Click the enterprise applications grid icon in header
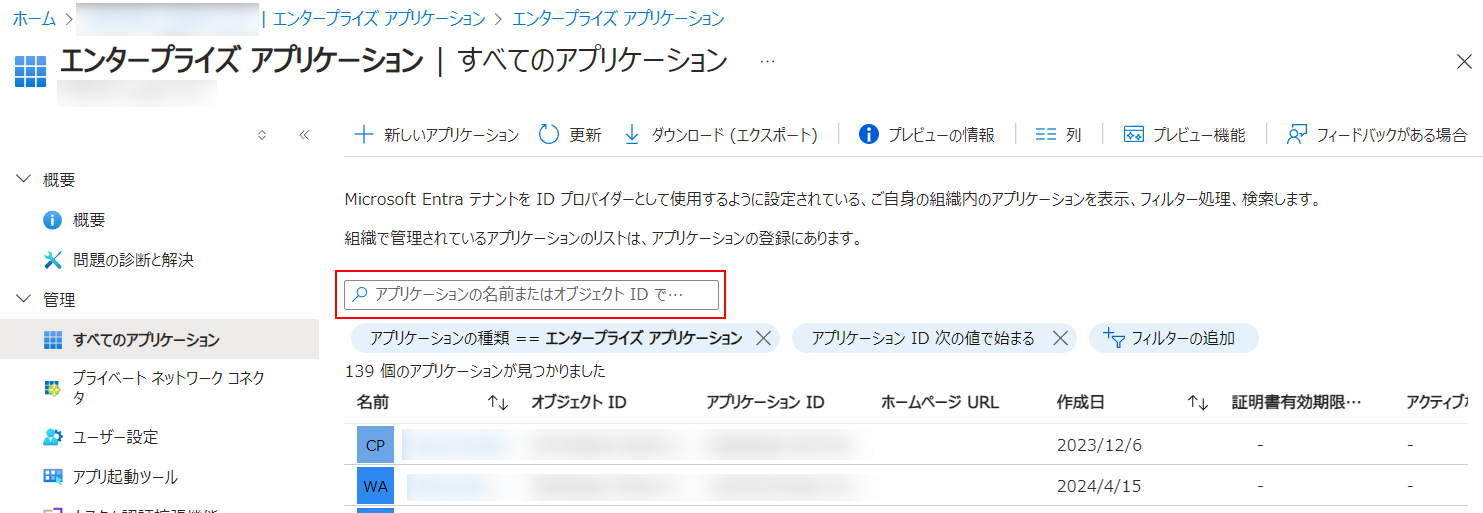The height and width of the screenshot is (513, 1483). point(31,72)
